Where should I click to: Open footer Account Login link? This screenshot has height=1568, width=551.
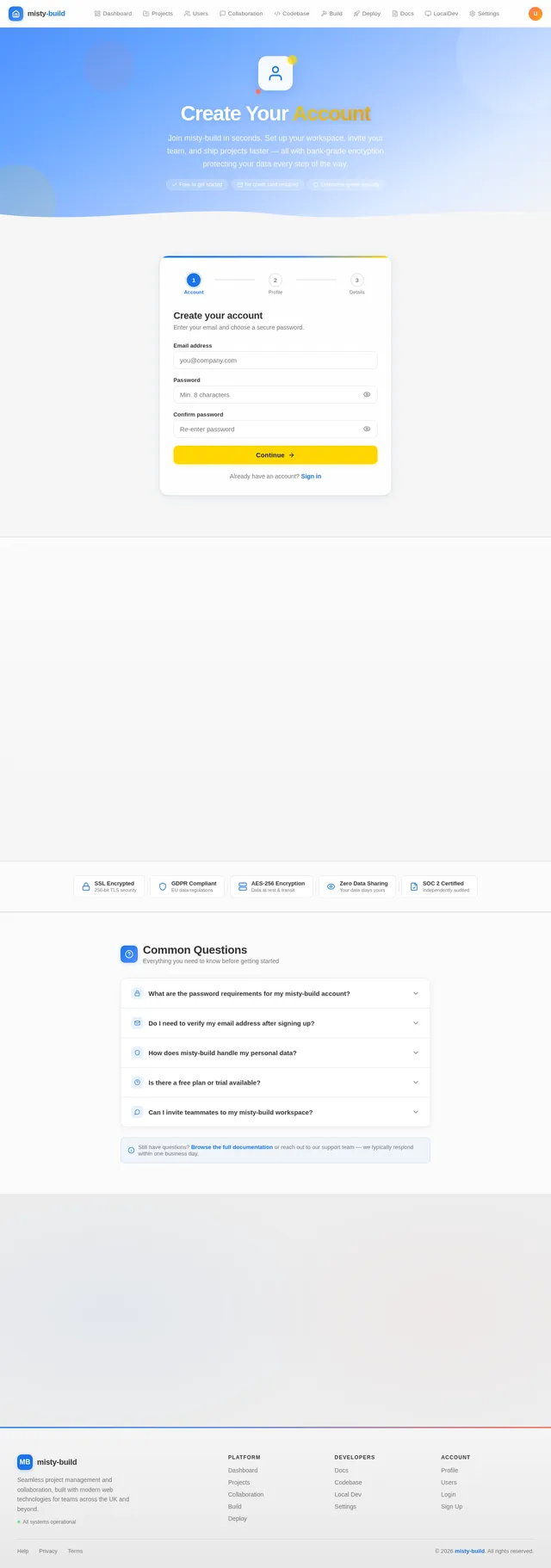(x=449, y=1494)
